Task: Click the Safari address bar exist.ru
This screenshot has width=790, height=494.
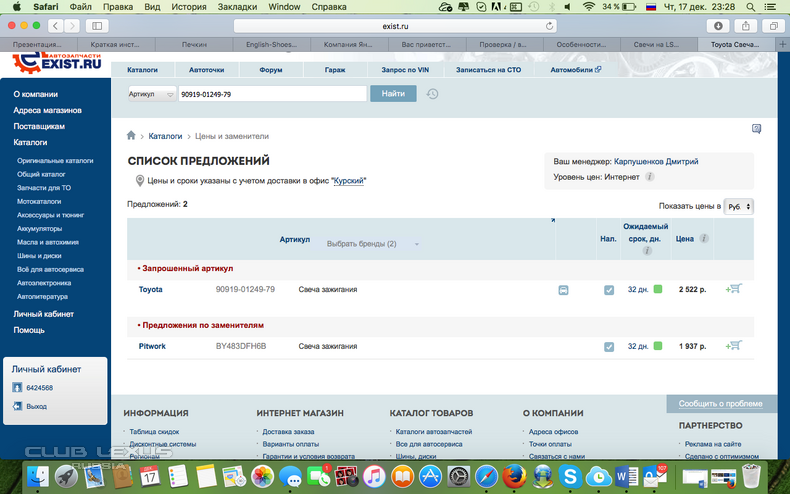Action: click(395, 26)
